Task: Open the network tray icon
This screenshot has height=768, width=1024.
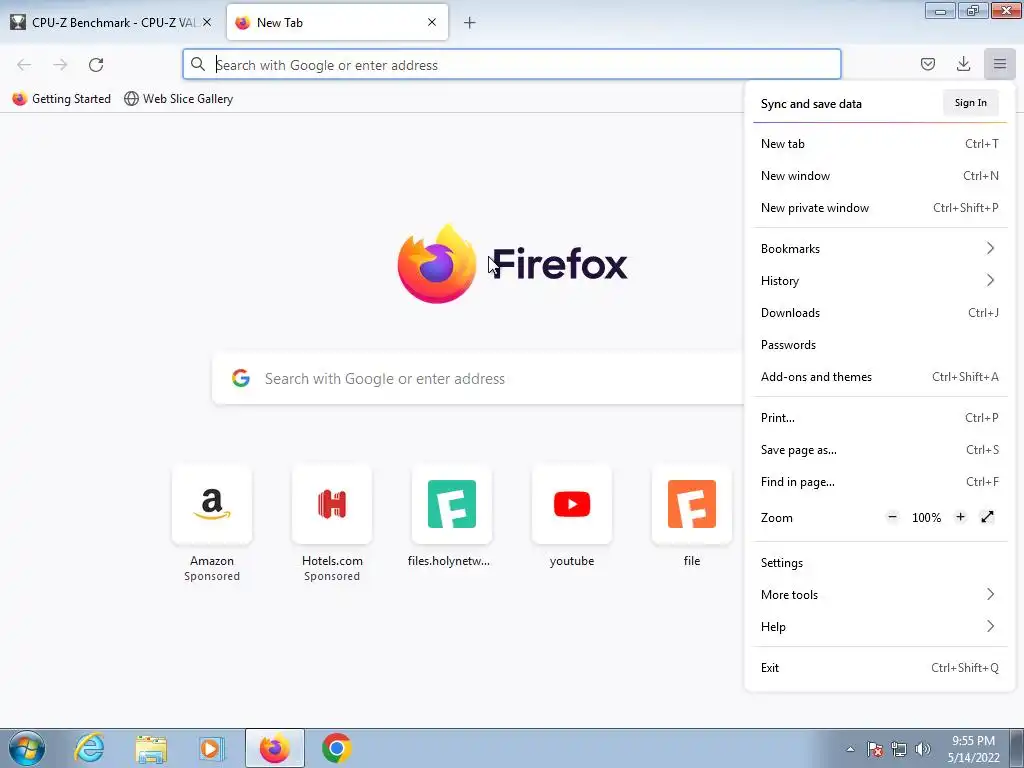Action: click(x=899, y=749)
